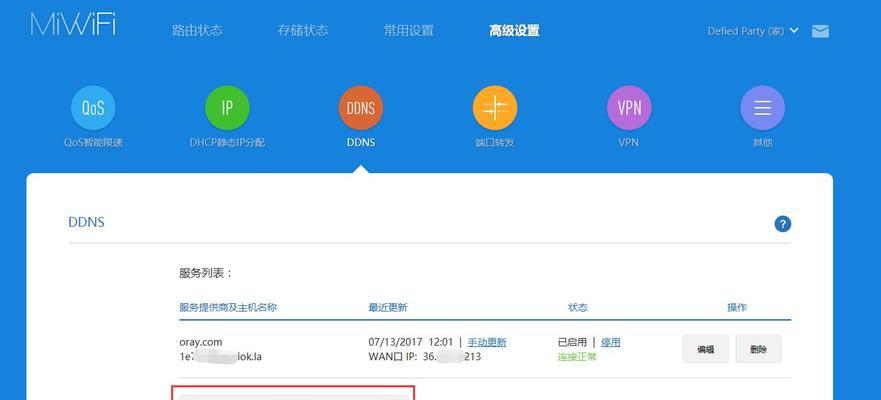Click the DHCP静态IP分配 label
881x400 pixels.
point(227,143)
